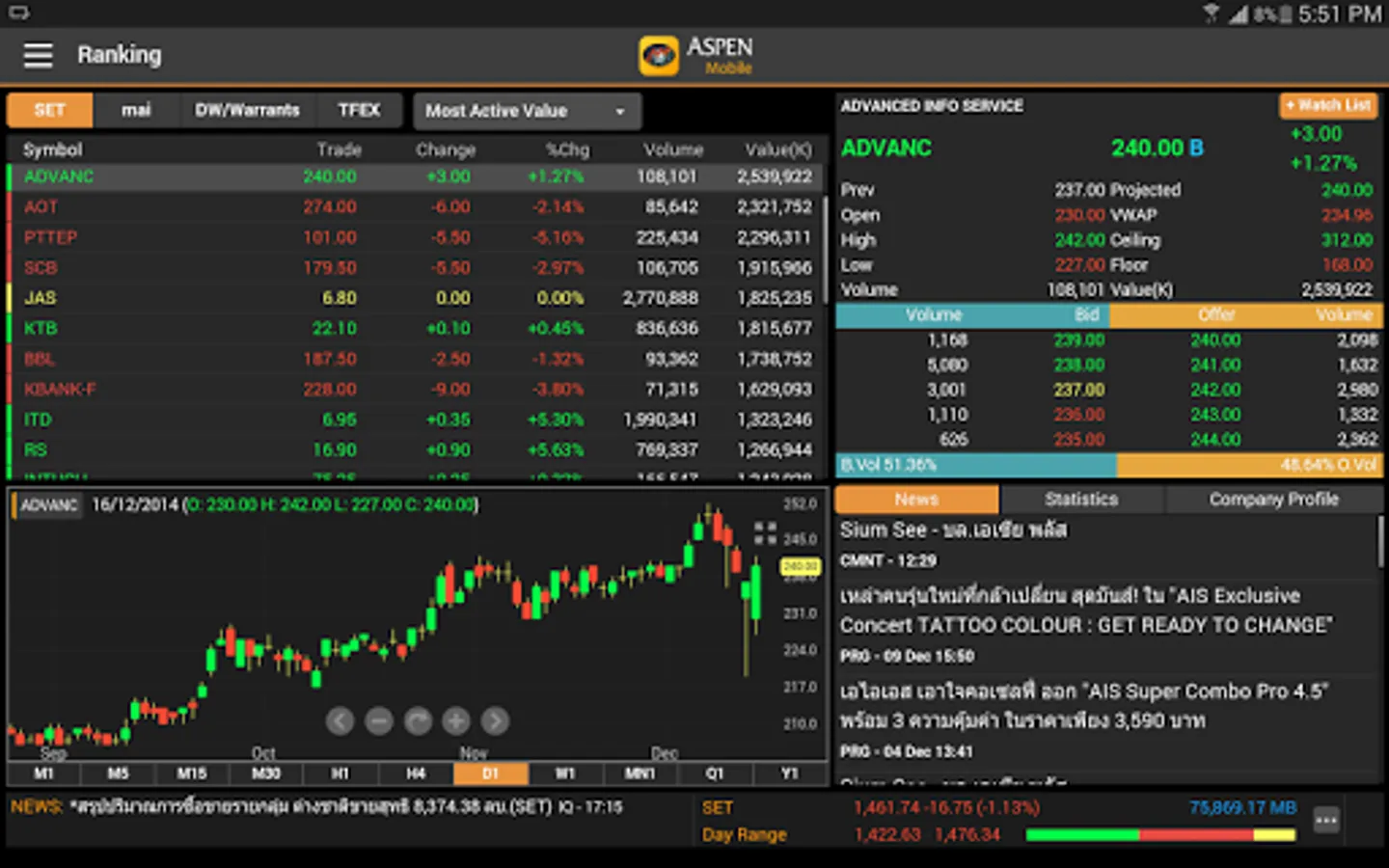Open the AIS Exclusive Concert news item

point(1106,624)
